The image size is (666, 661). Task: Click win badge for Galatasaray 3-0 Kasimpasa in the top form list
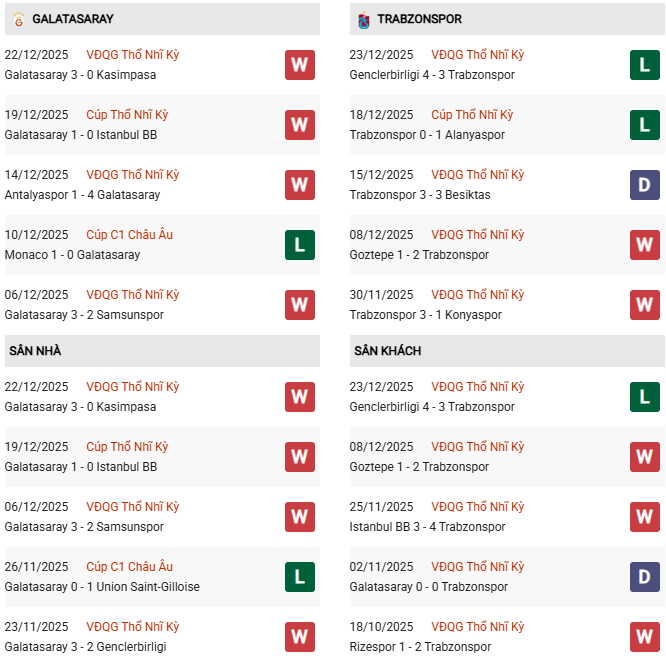pos(300,65)
